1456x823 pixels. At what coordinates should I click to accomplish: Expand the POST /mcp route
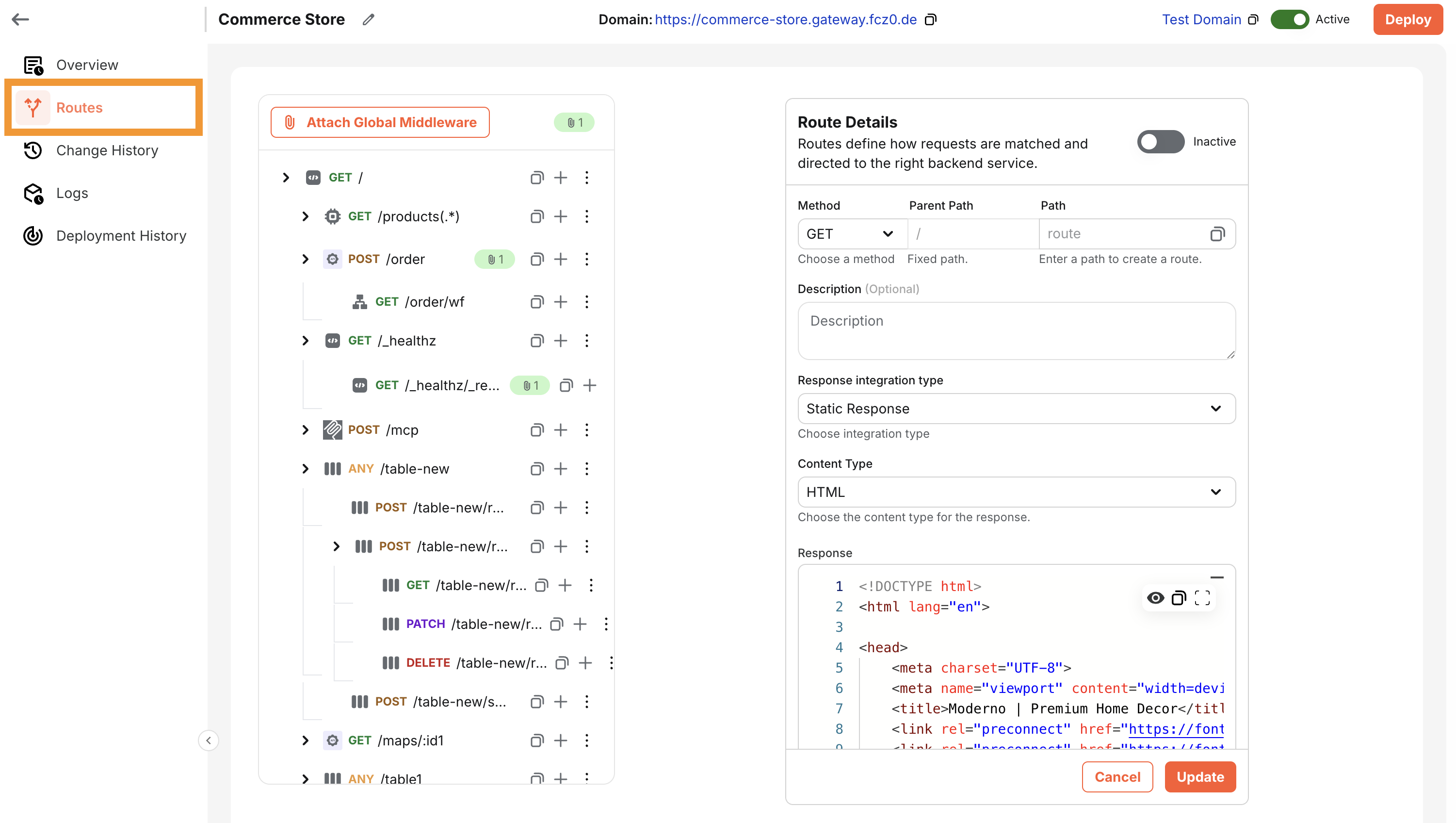305,430
